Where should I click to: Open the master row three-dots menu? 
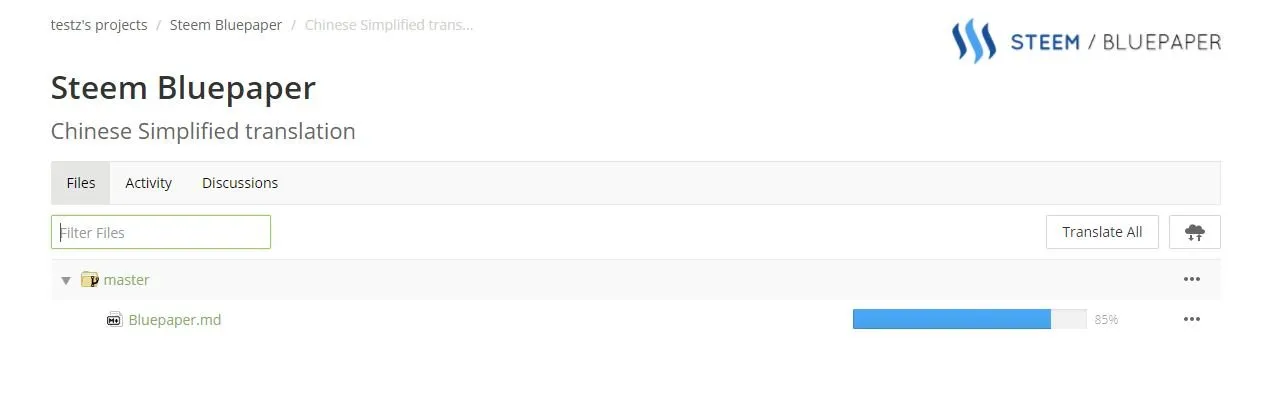click(x=1191, y=280)
